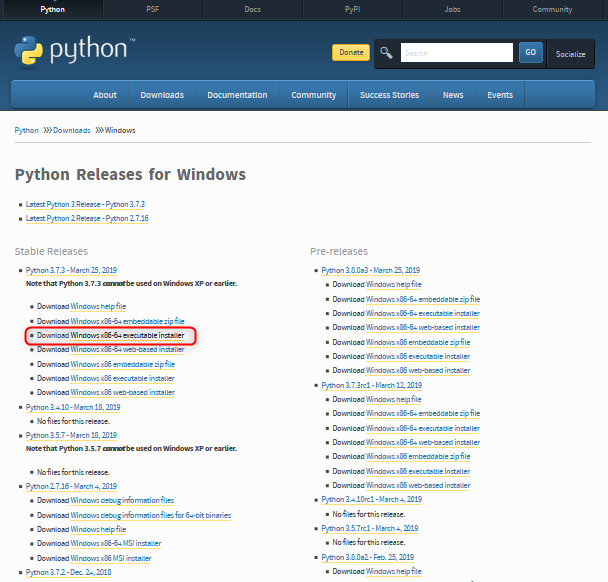Open Python 3.4.10 - March 18, 2019 link

(x=73, y=407)
